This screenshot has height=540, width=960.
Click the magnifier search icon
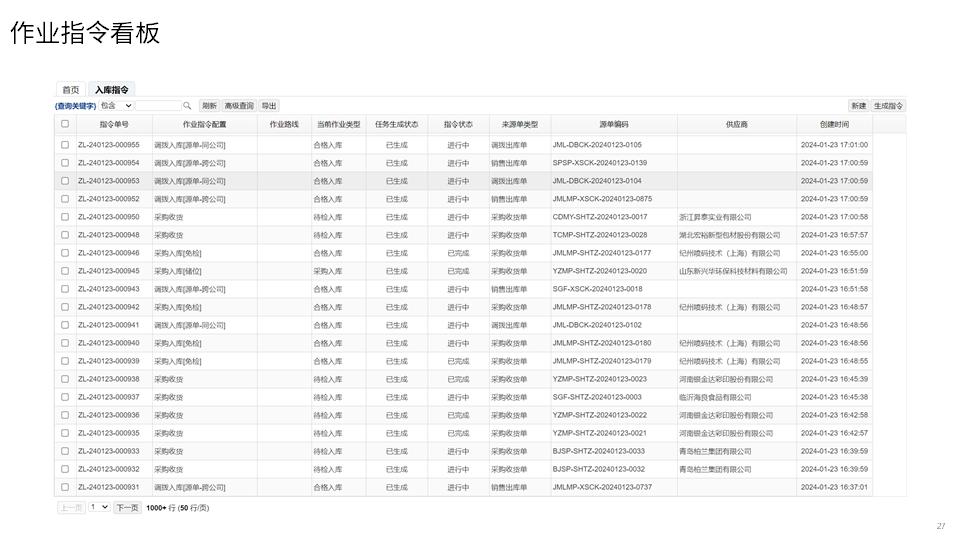coord(187,106)
